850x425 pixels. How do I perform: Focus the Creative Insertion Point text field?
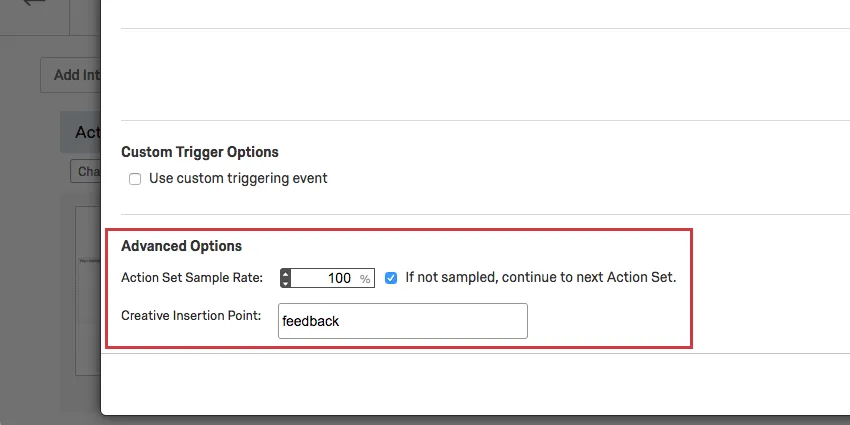point(402,321)
